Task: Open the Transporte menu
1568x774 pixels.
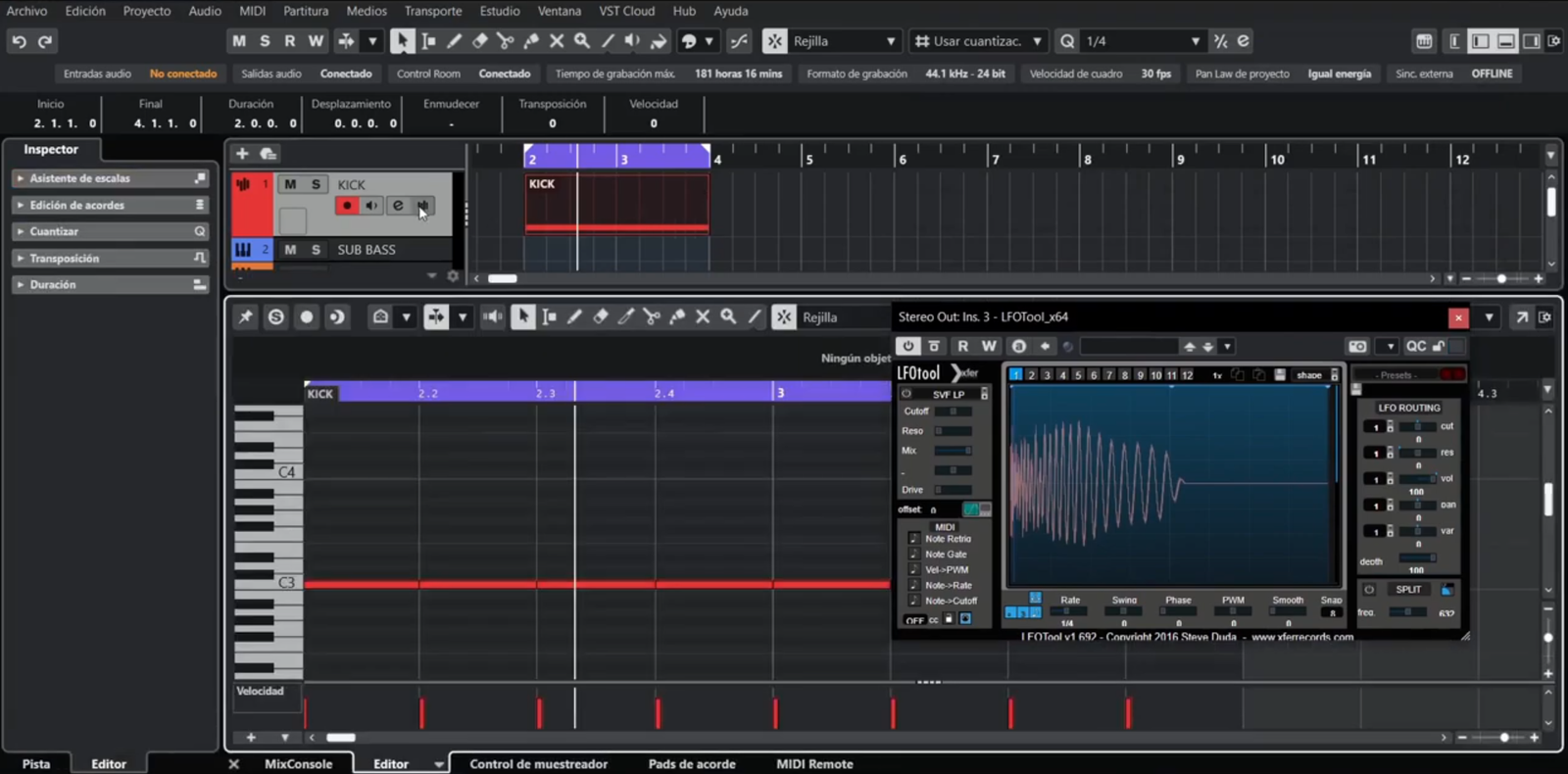Action: pyautogui.click(x=432, y=11)
